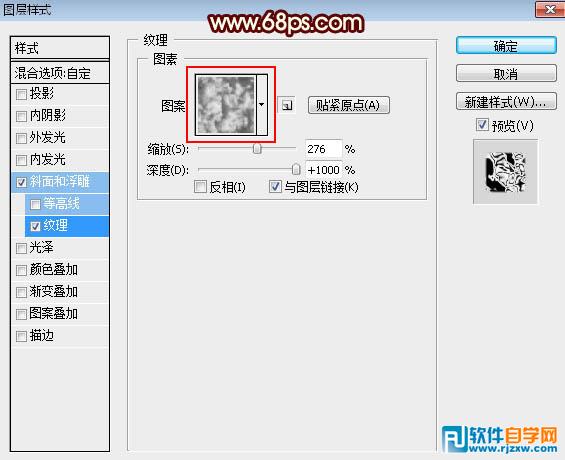Screen dimensions: 565x460
Task: Click the 确定 OK button
Action: (506, 46)
